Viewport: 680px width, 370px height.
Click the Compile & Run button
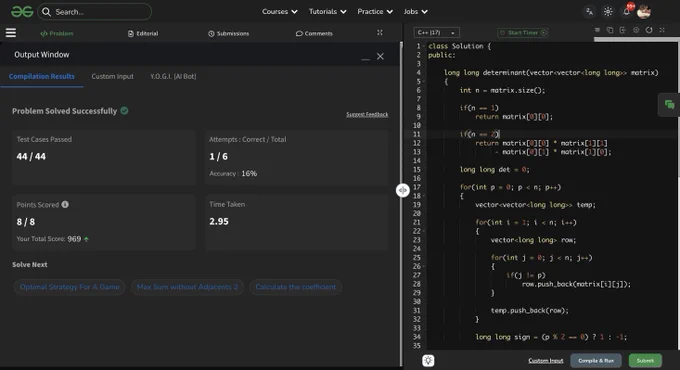click(595, 360)
